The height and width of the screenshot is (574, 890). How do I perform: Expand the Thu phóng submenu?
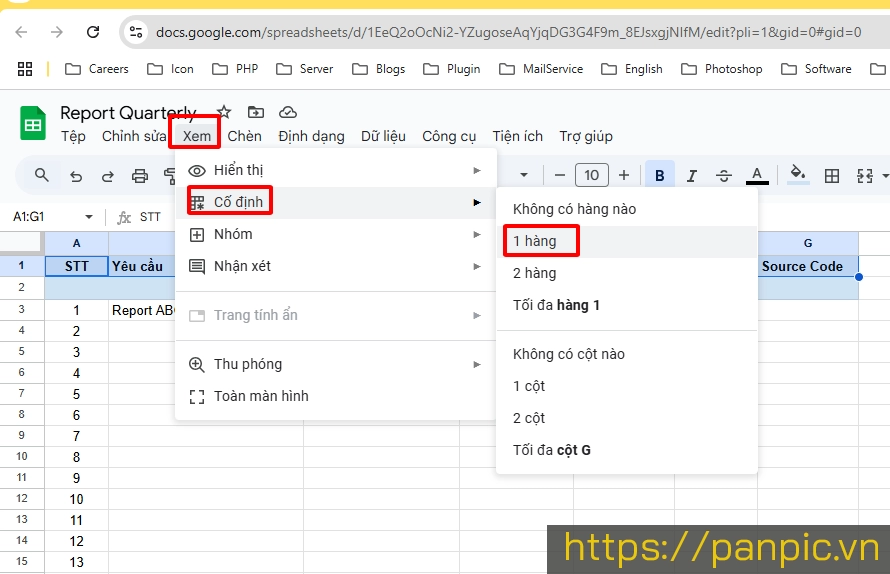tap(335, 364)
